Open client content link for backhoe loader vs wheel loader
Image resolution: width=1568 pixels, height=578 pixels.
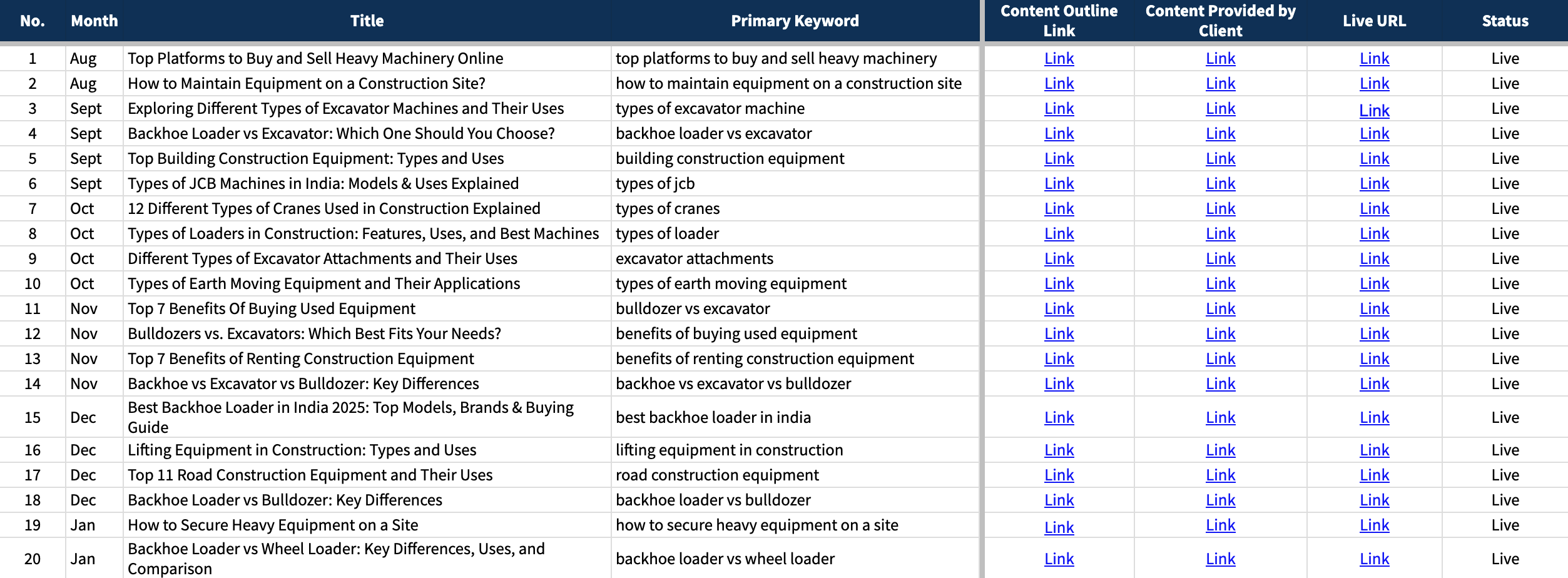tap(1220, 559)
